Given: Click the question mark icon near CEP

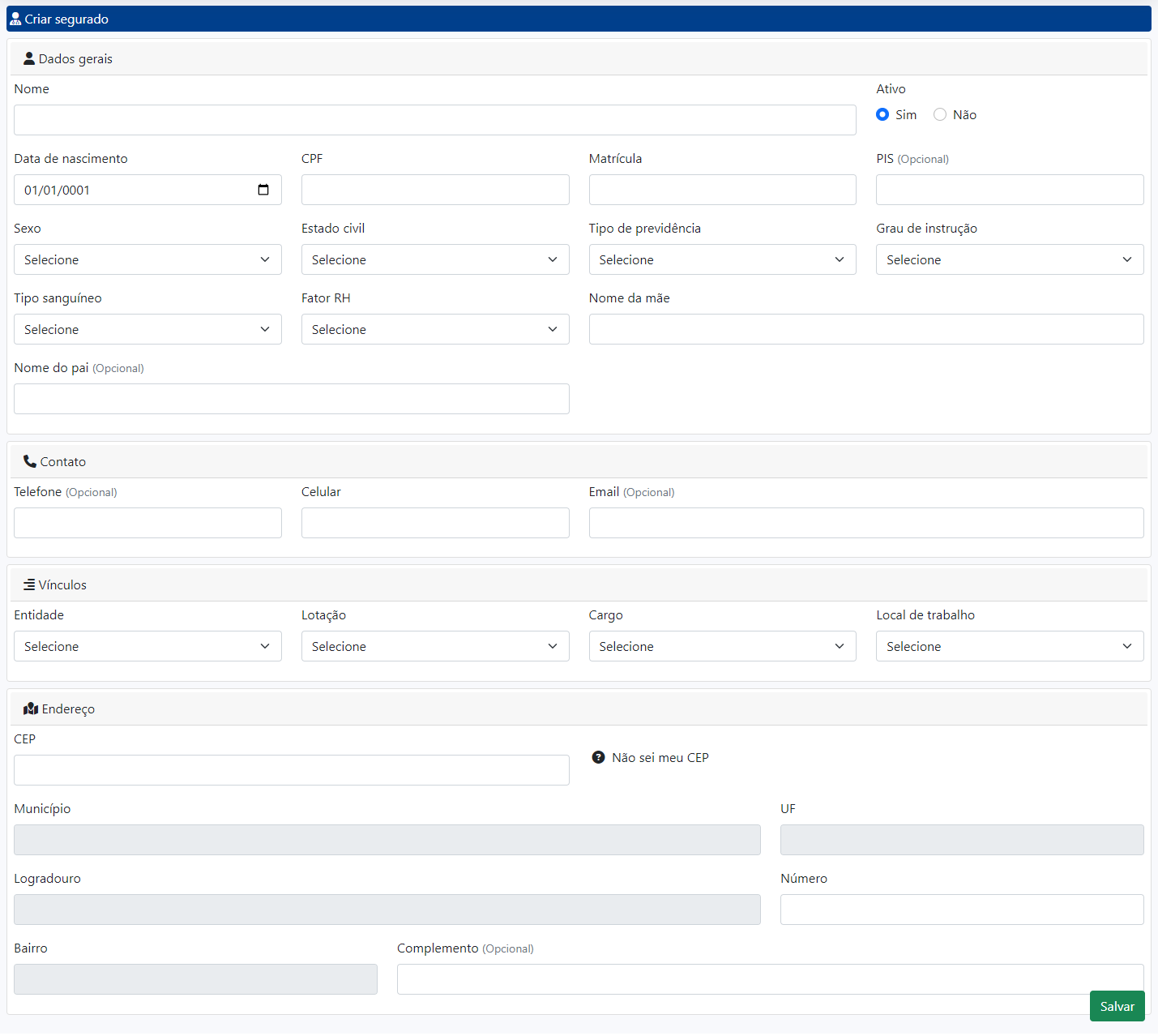Looking at the screenshot, I should [598, 757].
